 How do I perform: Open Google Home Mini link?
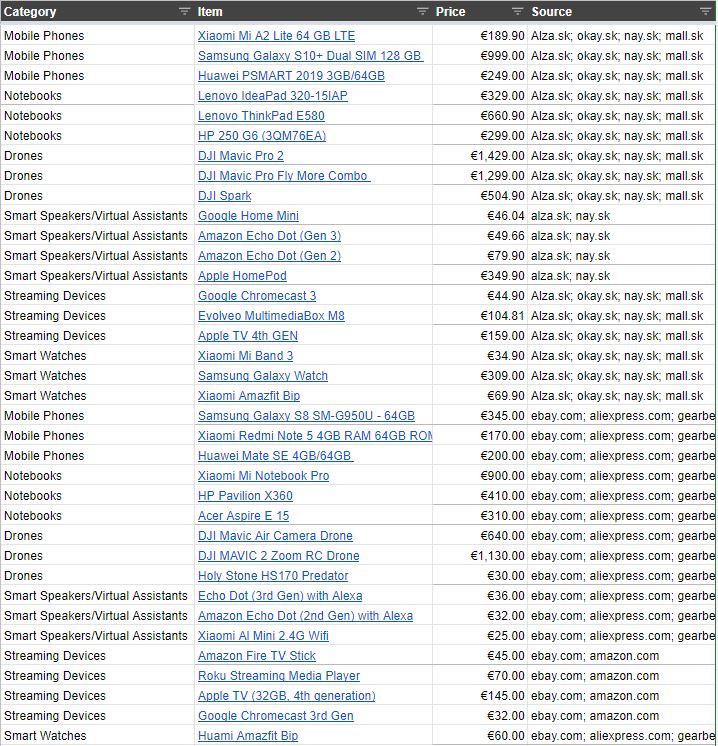(x=248, y=216)
